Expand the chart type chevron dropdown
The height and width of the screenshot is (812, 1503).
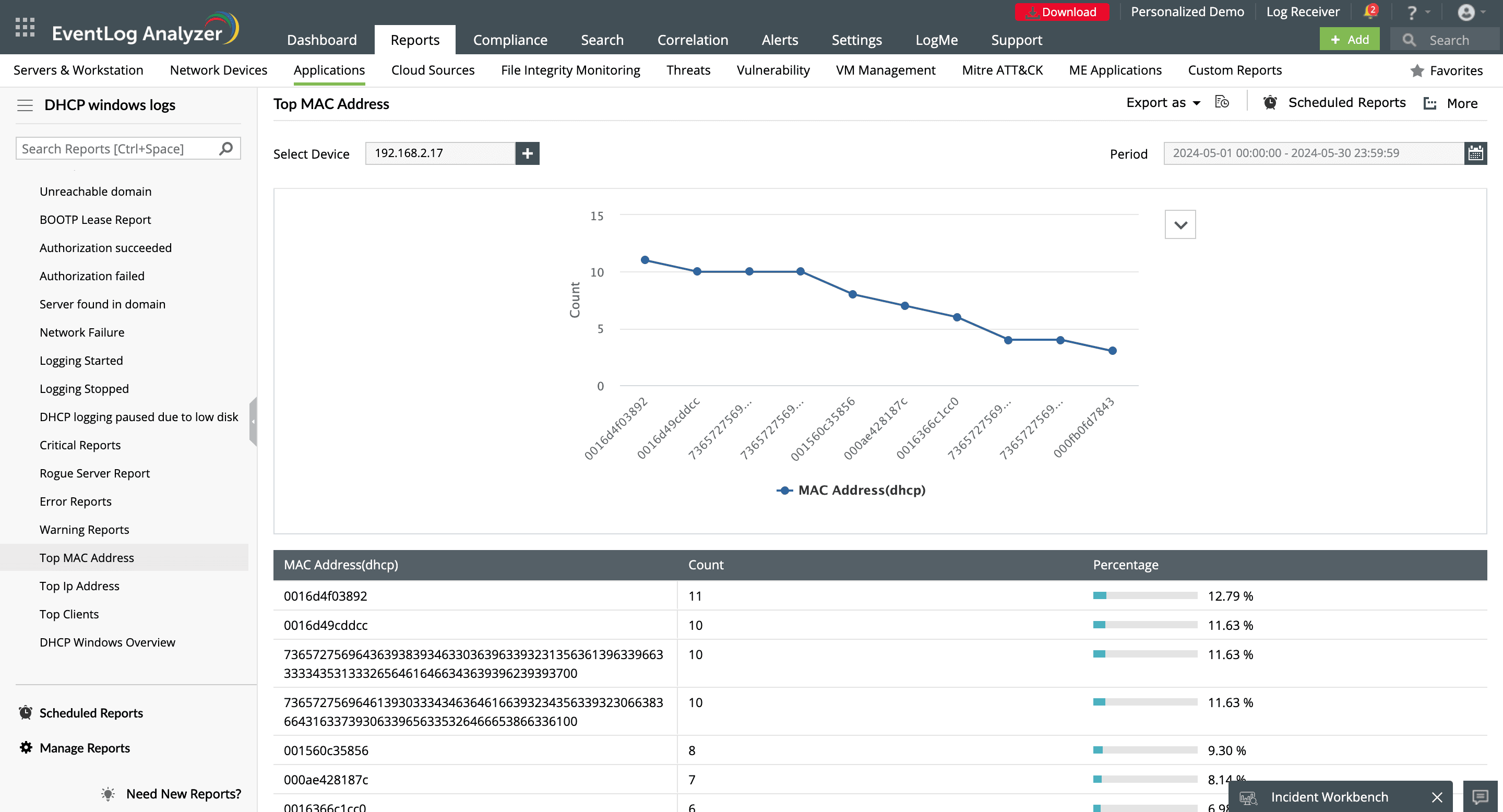point(1180,224)
